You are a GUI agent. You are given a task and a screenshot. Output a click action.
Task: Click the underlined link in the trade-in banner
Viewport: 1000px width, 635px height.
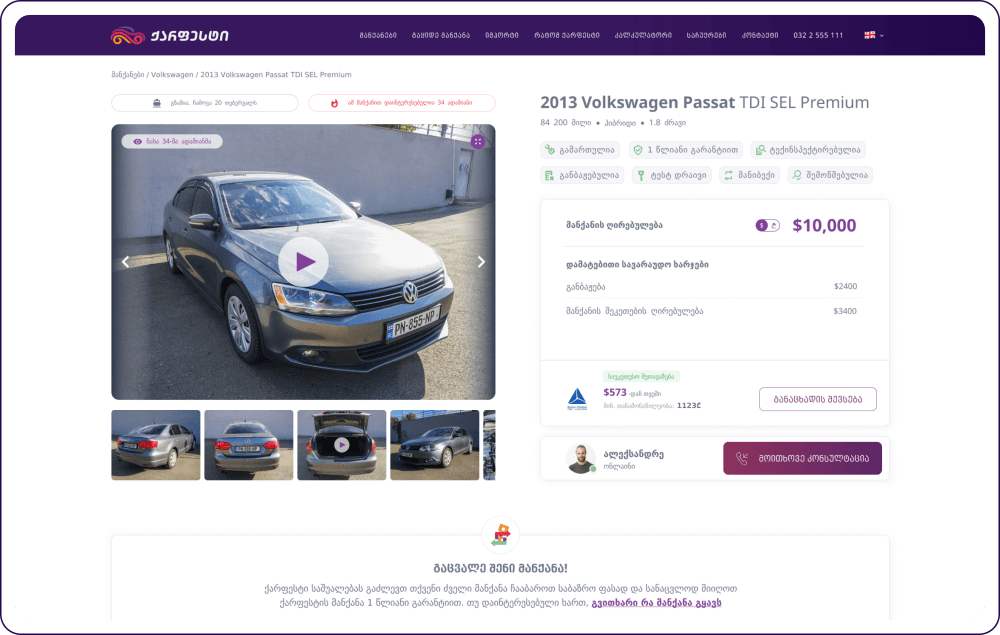656,603
